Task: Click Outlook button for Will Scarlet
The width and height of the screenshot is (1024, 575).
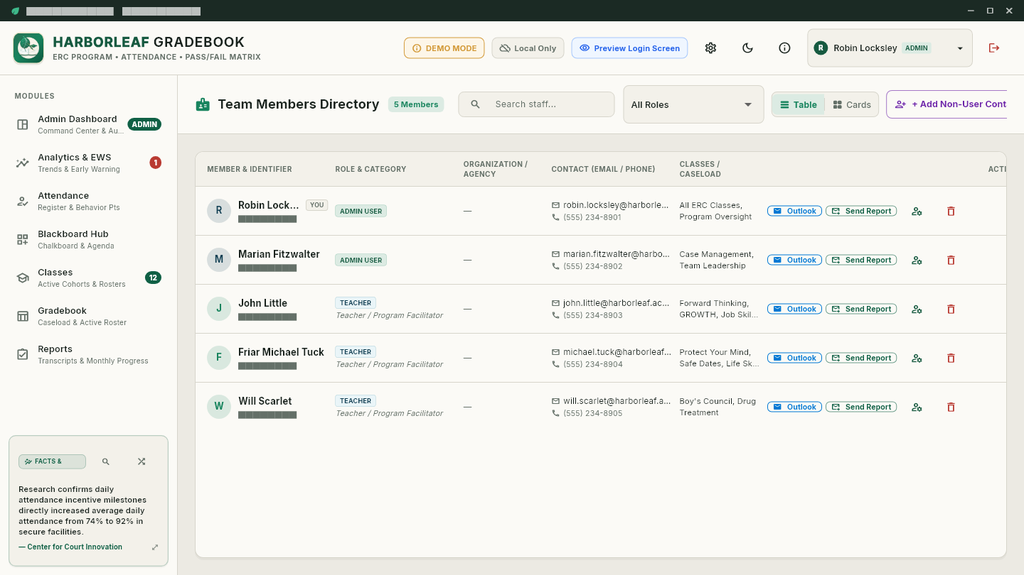Action: tap(794, 407)
